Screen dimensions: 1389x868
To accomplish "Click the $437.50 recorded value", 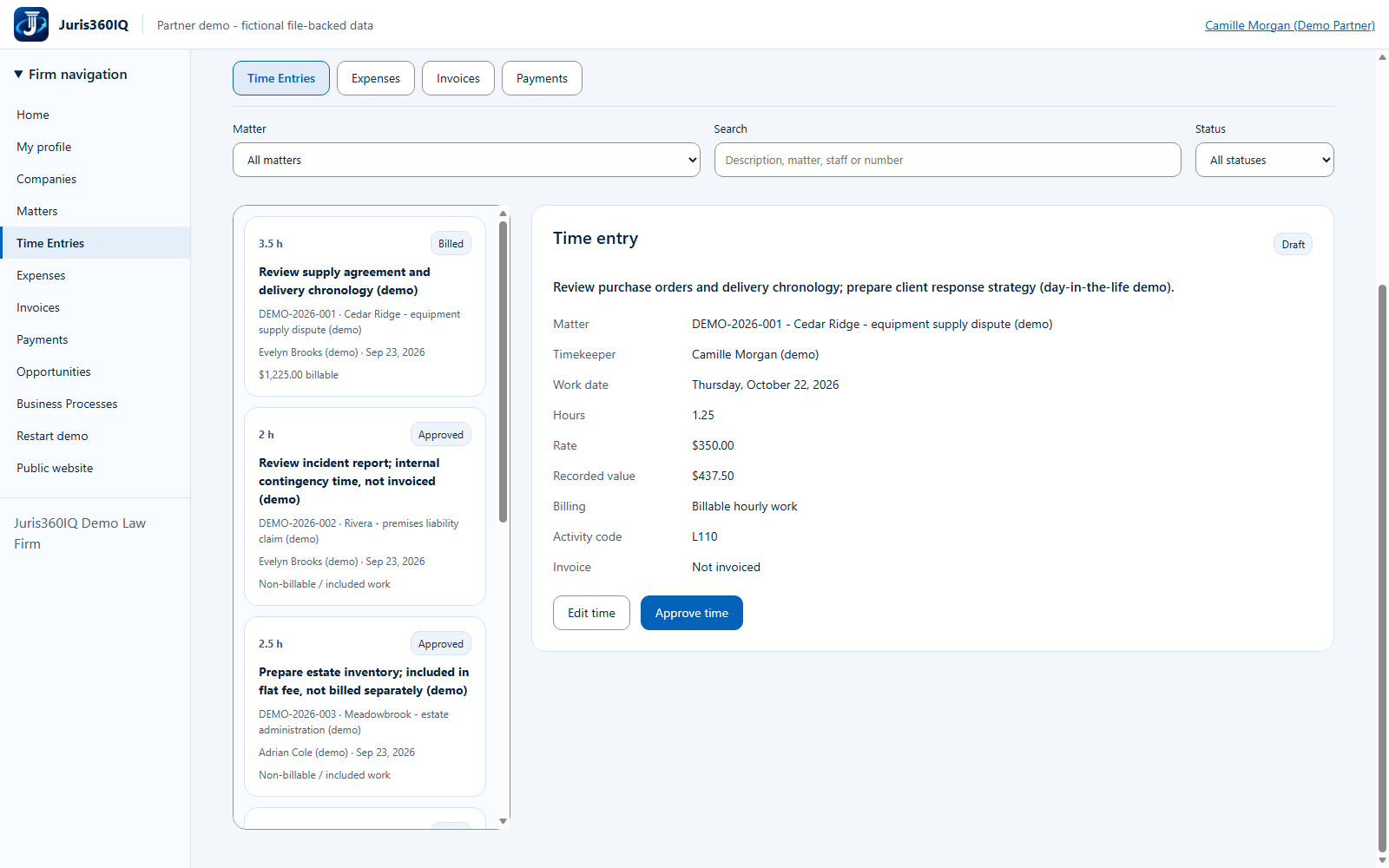I will pos(713,476).
